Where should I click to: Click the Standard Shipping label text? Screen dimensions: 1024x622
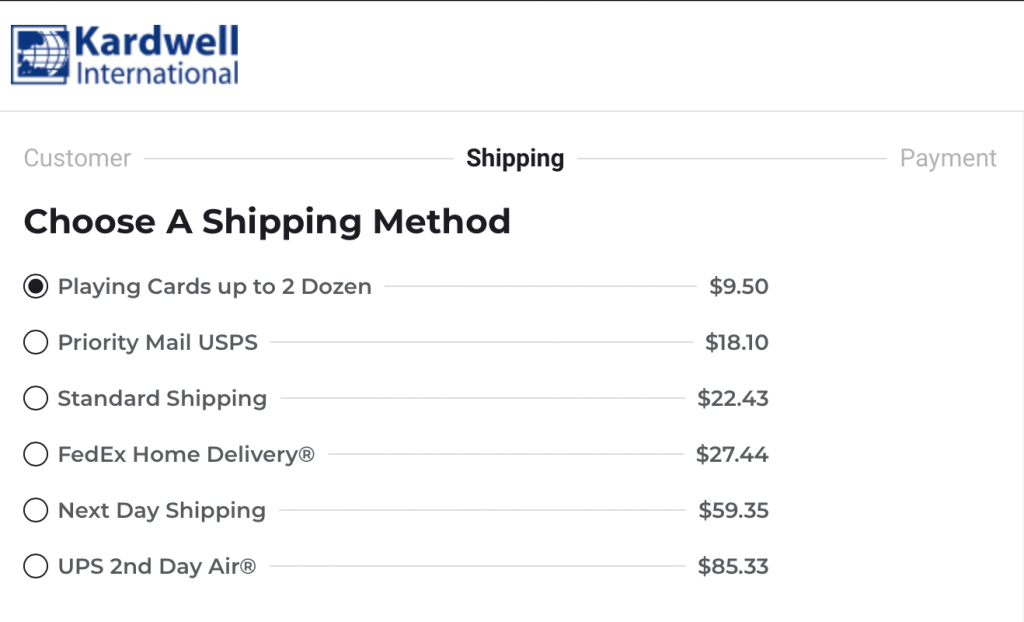tap(162, 399)
